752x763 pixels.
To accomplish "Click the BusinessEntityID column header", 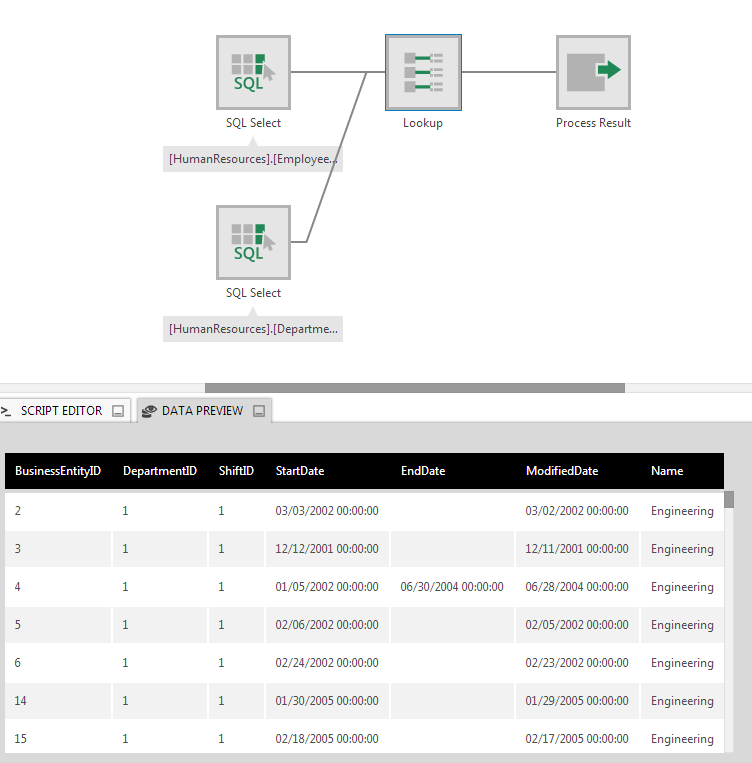I will point(58,471).
